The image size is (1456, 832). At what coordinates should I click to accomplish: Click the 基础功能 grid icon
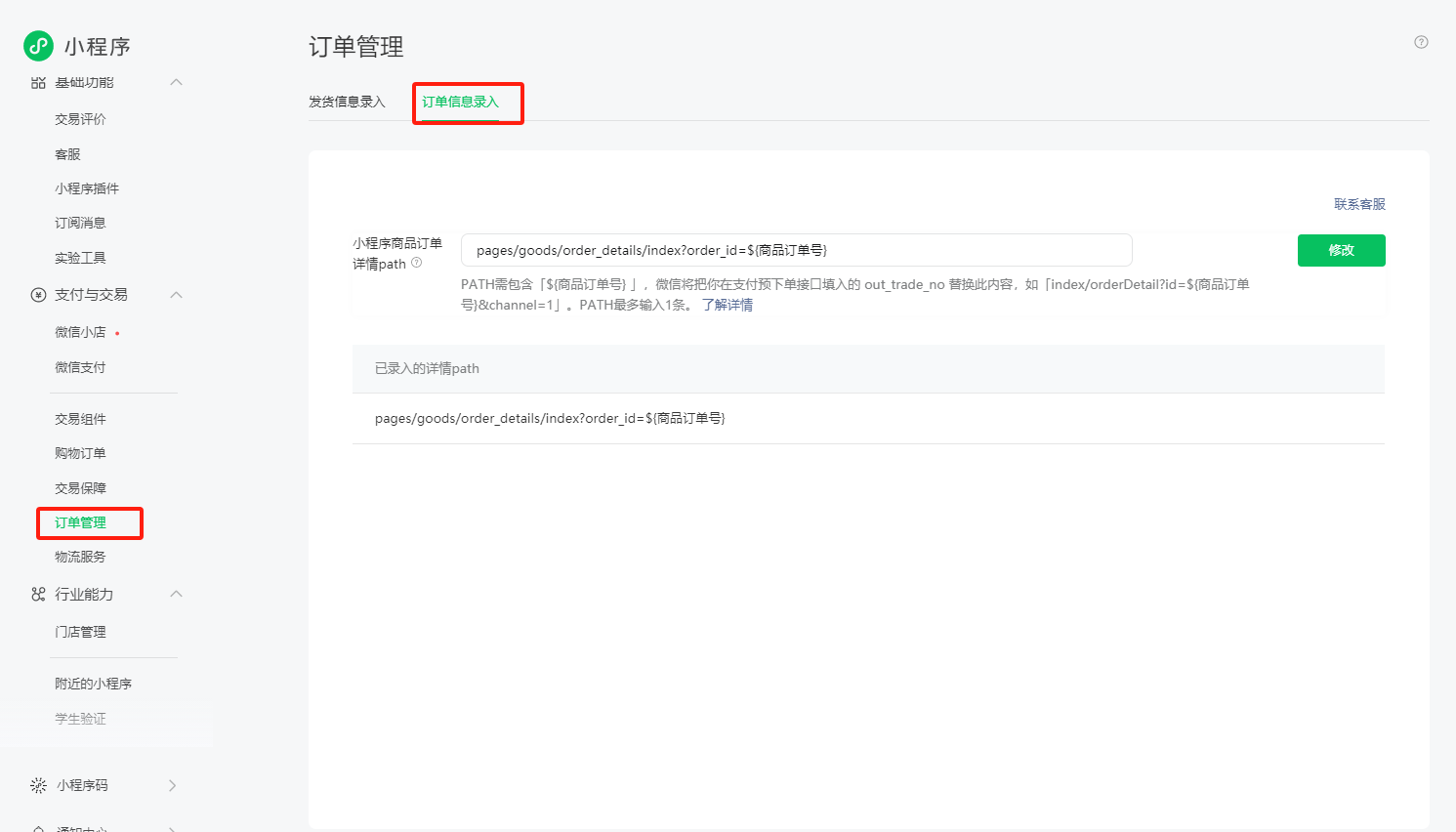pyautogui.click(x=38, y=83)
